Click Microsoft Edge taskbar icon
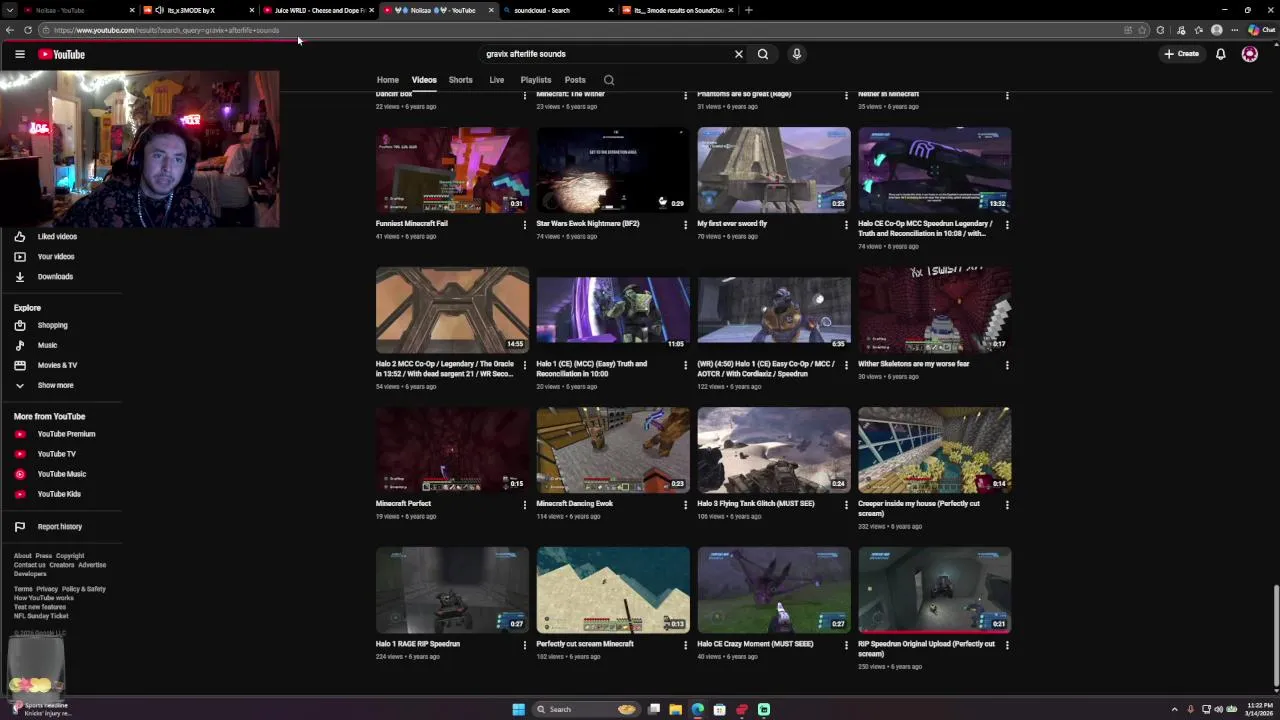The height and width of the screenshot is (720, 1280). (x=697, y=709)
